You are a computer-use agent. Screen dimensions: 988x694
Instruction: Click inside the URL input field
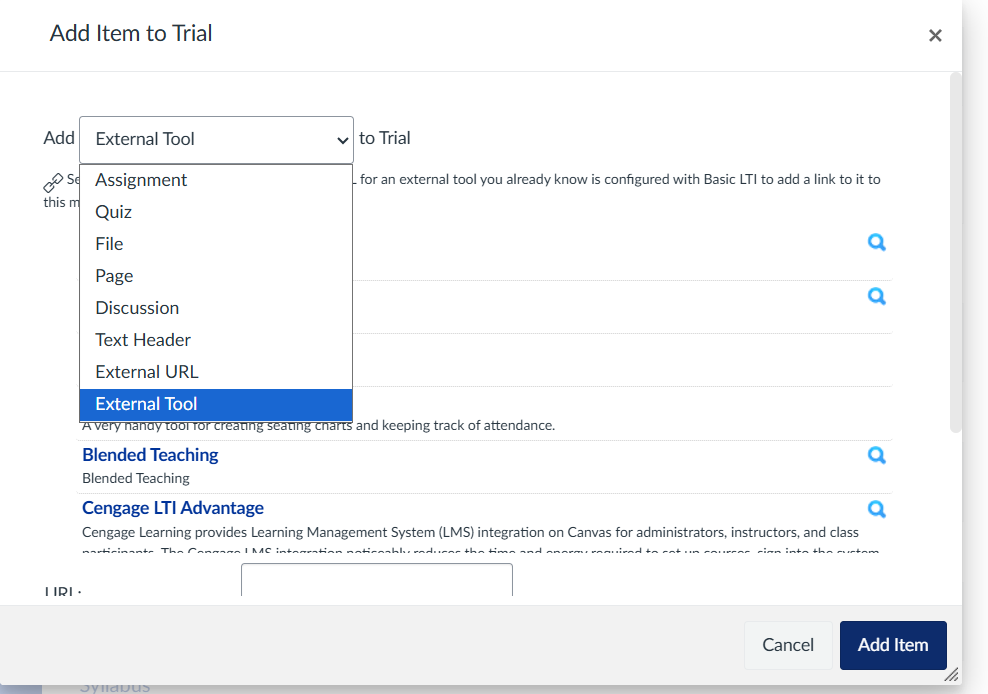(377, 583)
